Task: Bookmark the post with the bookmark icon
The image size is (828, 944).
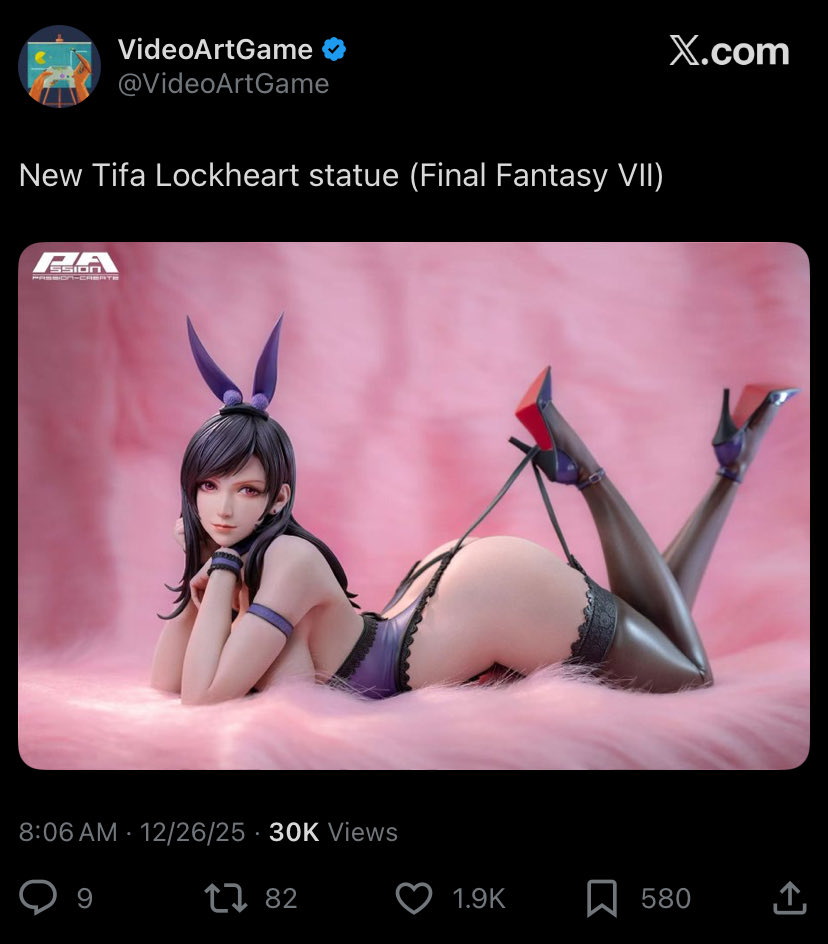Action: (x=602, y=898)
